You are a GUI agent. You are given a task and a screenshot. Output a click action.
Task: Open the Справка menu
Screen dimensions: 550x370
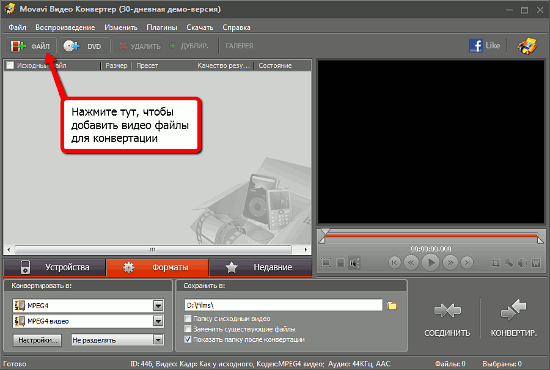236,27
